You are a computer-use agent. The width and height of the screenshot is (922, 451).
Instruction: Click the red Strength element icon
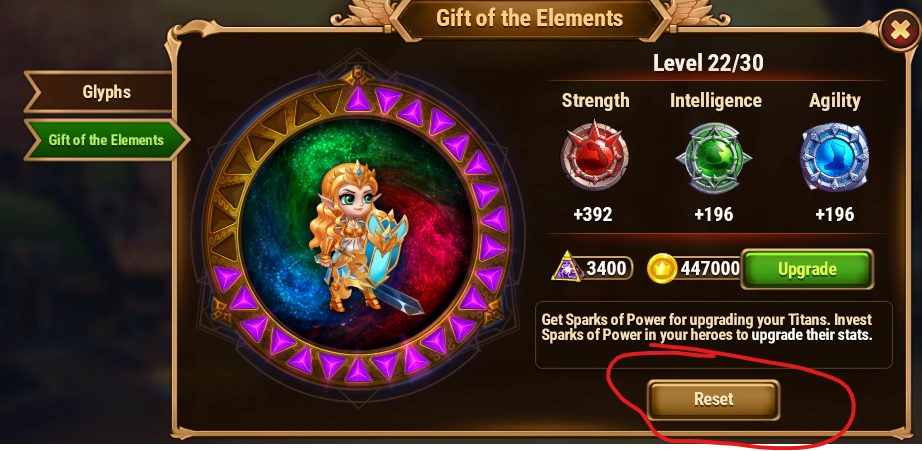tap(594, 156)
